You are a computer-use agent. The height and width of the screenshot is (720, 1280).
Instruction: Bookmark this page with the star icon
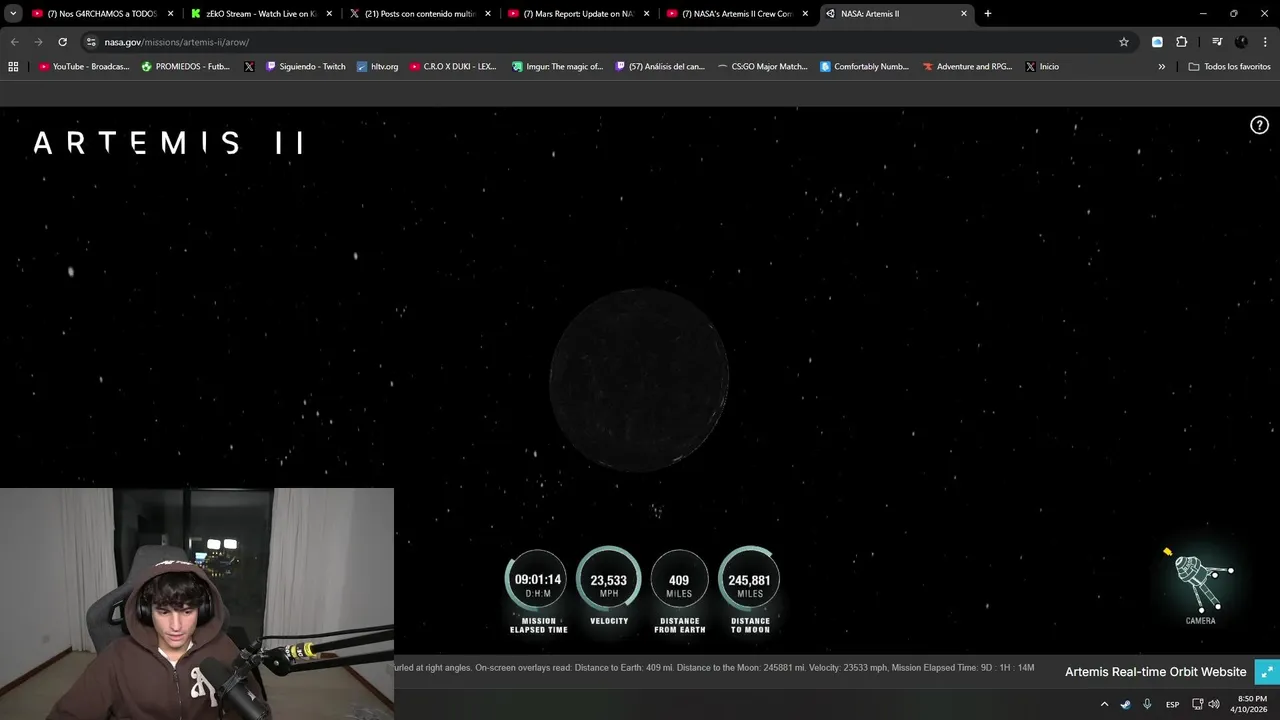[x=1124, y=42]
